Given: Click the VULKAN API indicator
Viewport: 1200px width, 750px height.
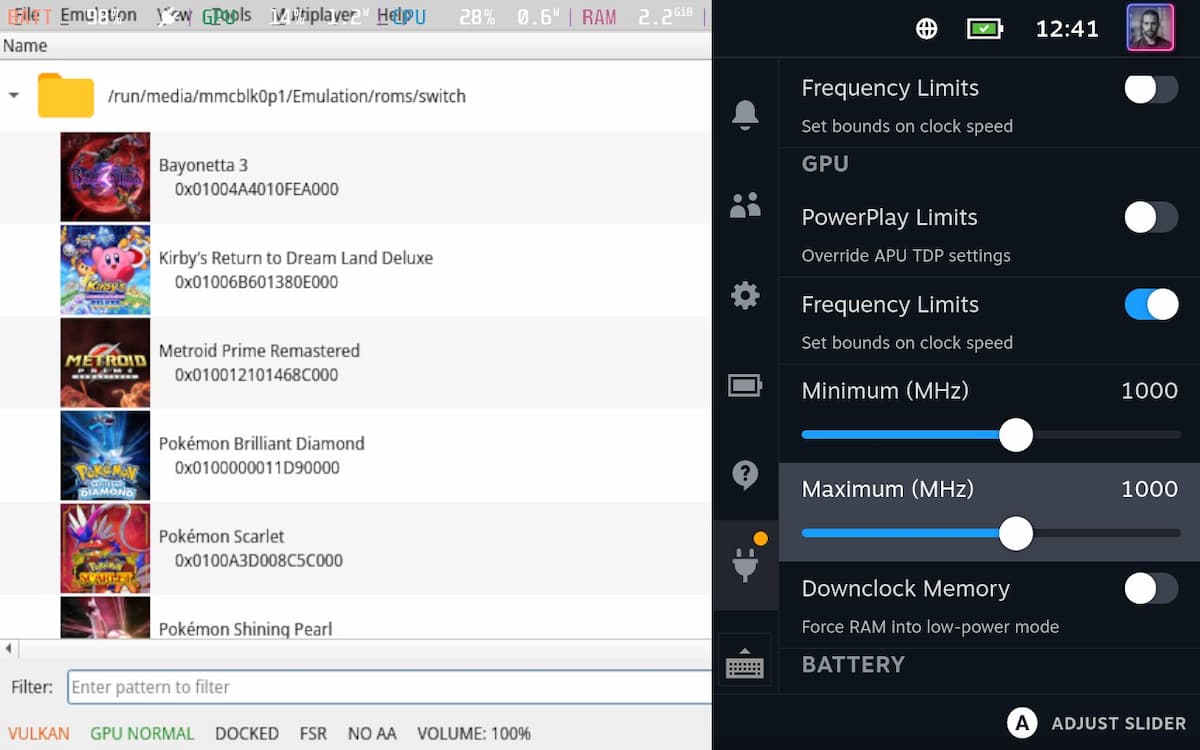Looking at the screenshot, I should coord(38,733).
